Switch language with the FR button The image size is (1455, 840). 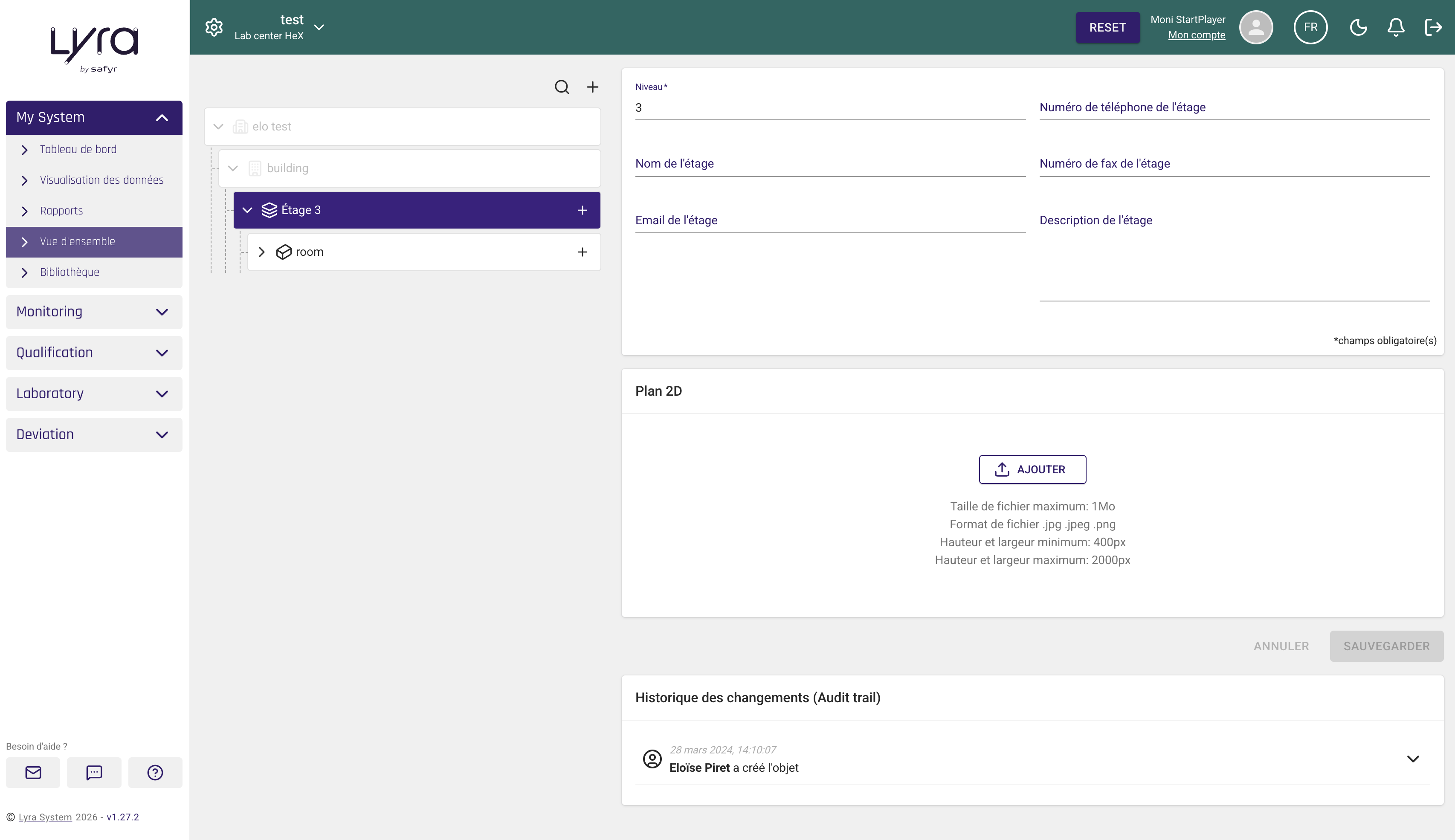pos(1310,27)
